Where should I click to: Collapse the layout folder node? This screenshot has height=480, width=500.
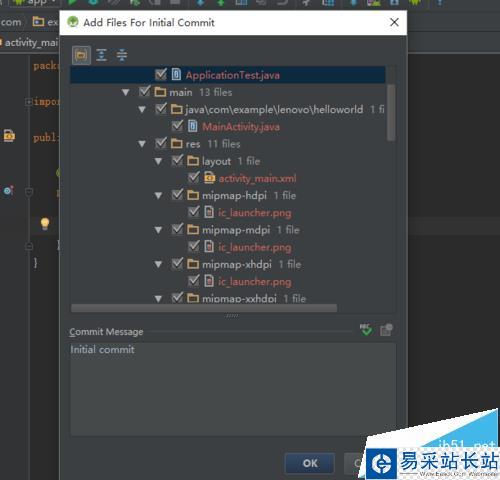click(158, 161)
